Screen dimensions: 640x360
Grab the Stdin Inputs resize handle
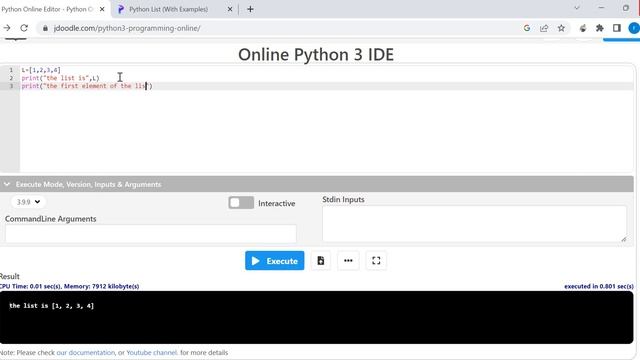point(624,239)
